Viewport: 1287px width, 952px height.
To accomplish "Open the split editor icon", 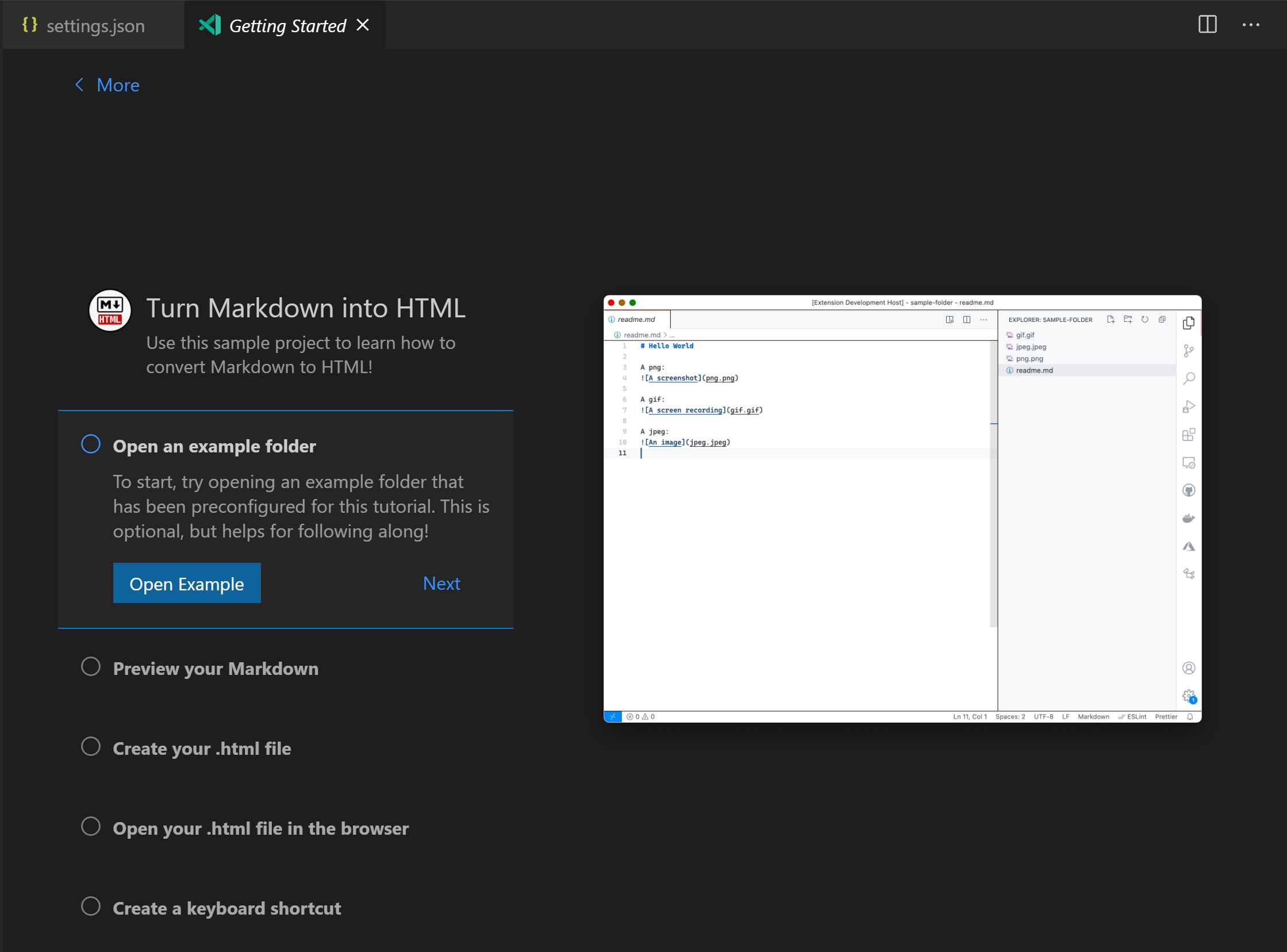I will pyautogui.click(x=1207, y=25).
